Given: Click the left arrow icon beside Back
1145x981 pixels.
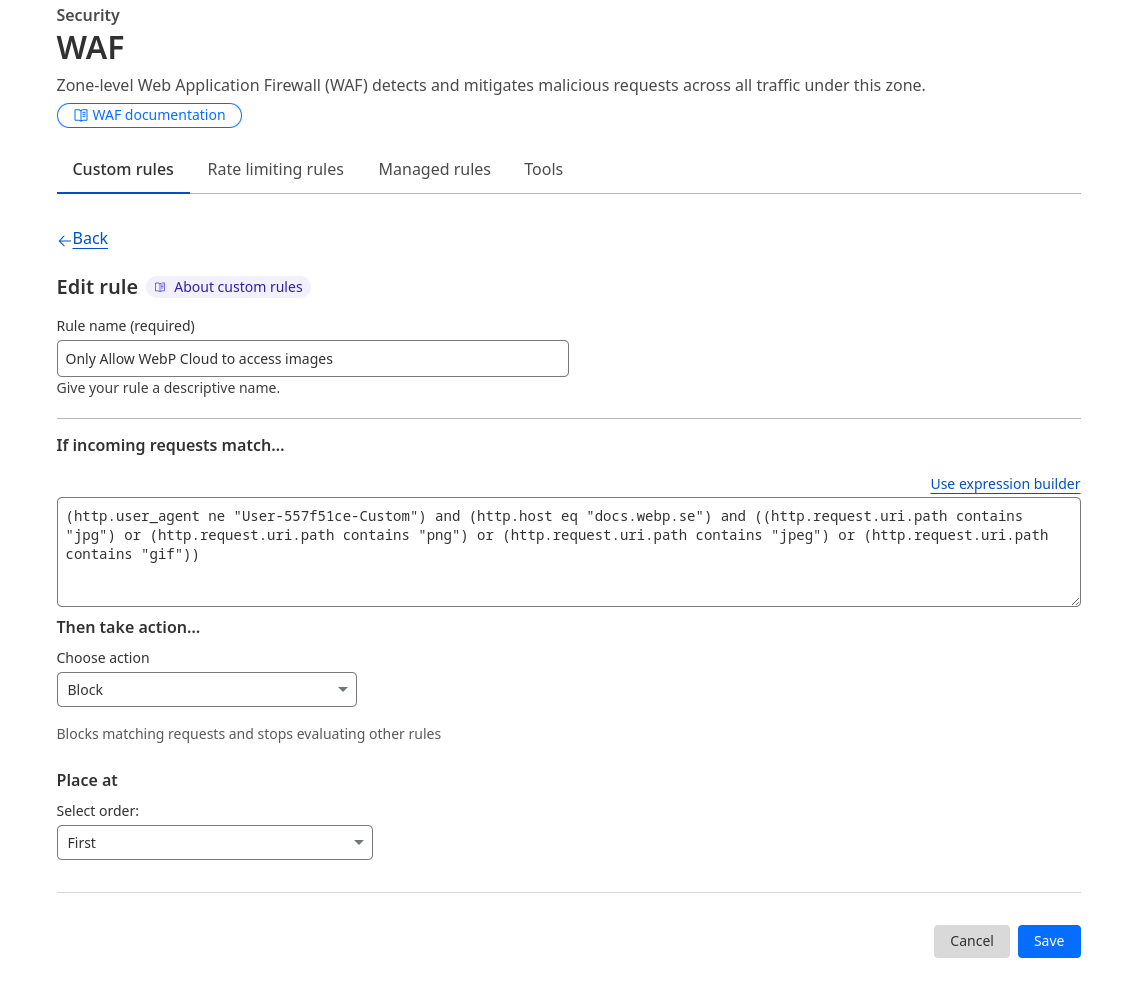Looking at the screenshot, I should tap(64, 240).
